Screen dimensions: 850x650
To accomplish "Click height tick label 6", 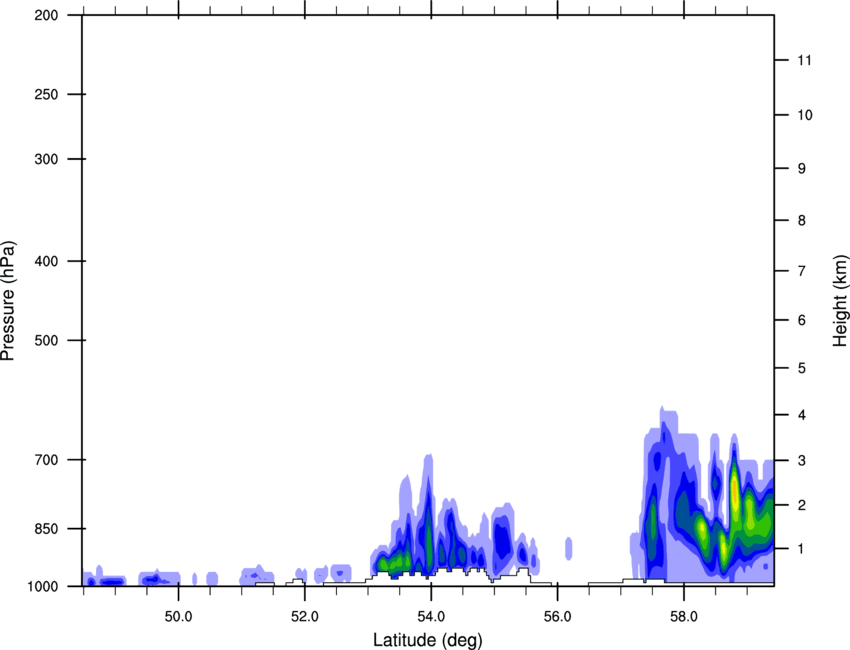I will click(x=802, y=320).
